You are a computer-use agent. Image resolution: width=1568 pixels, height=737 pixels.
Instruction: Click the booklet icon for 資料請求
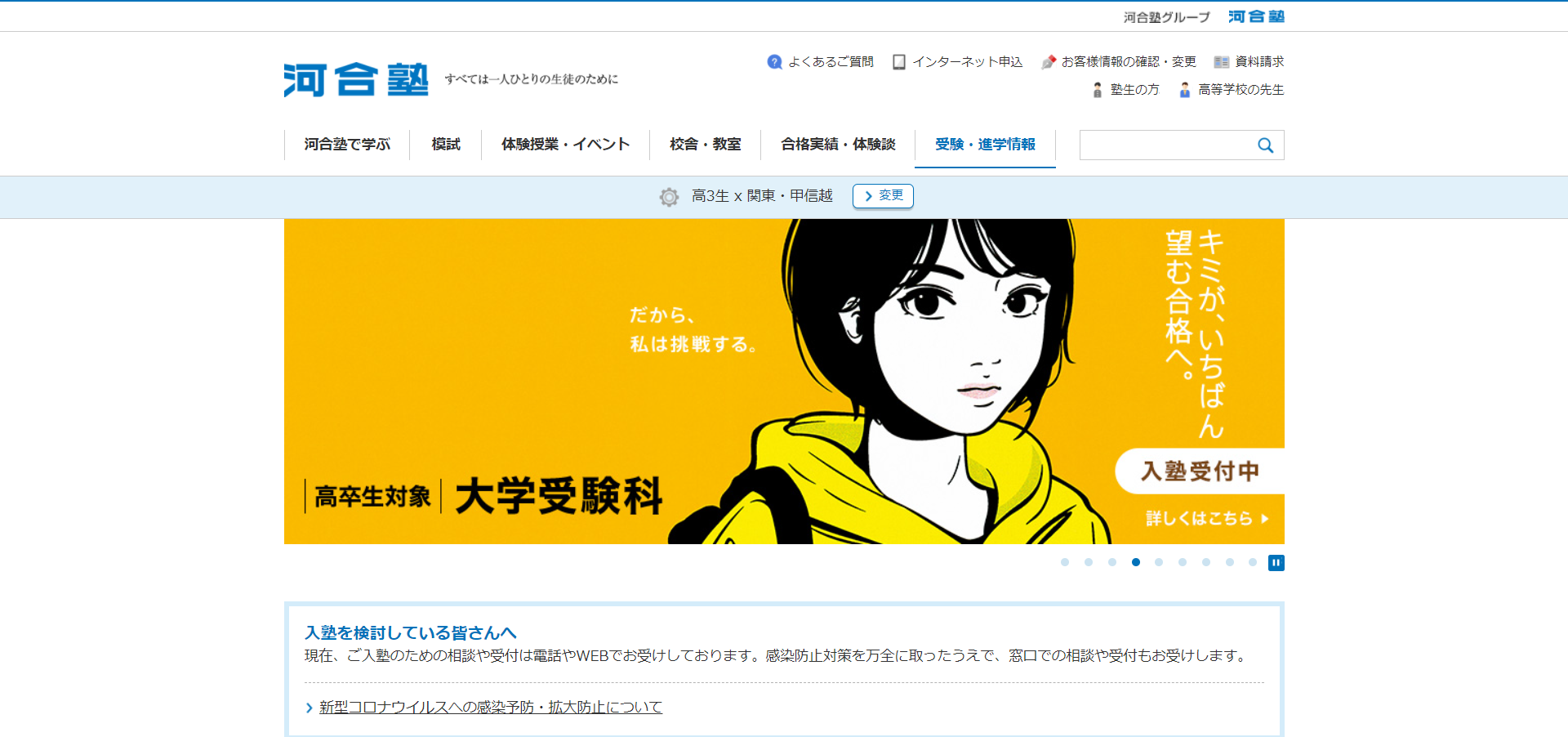click(1222, 62)
